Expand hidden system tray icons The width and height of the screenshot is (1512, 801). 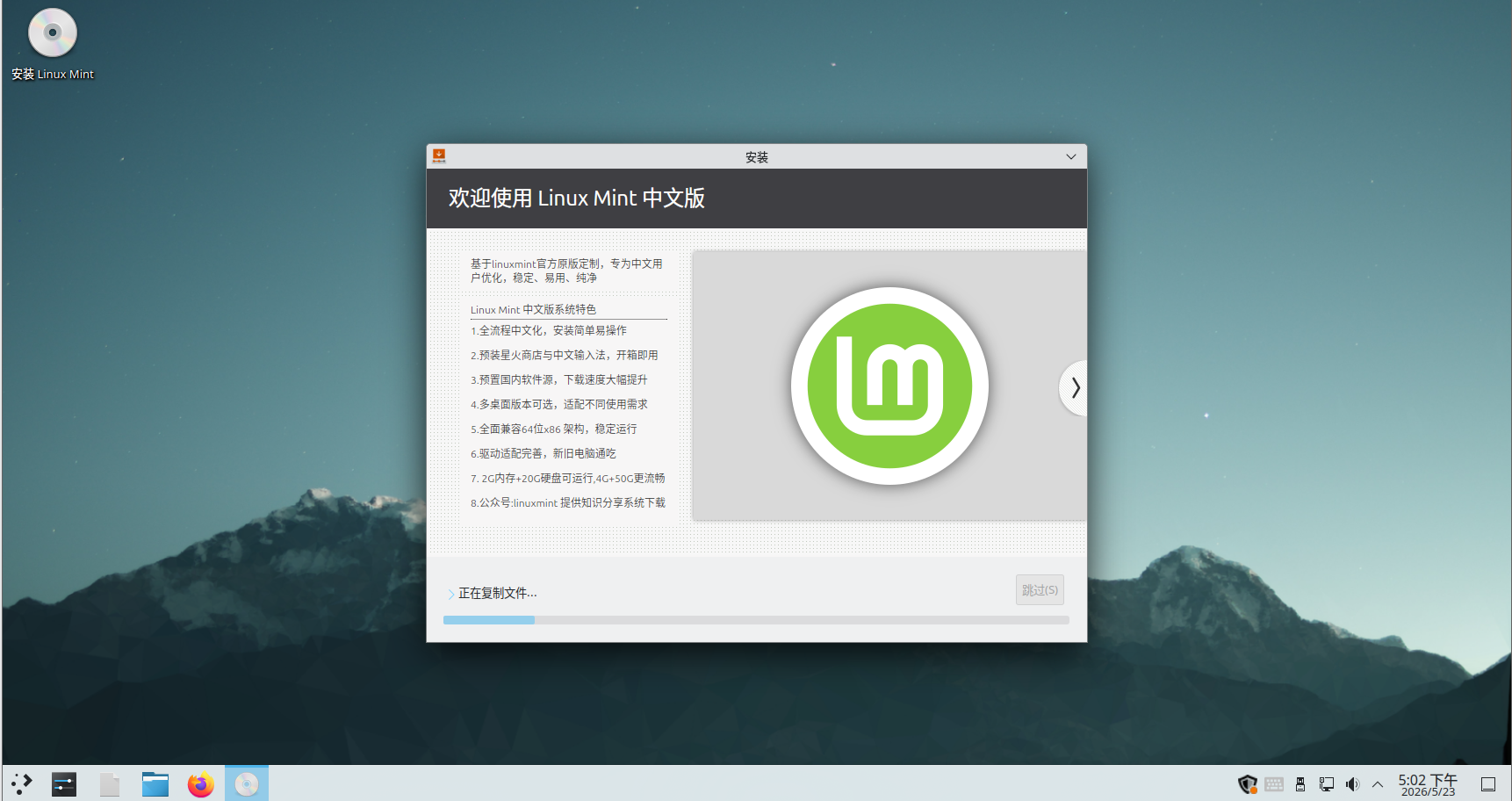coord(1378,784)
